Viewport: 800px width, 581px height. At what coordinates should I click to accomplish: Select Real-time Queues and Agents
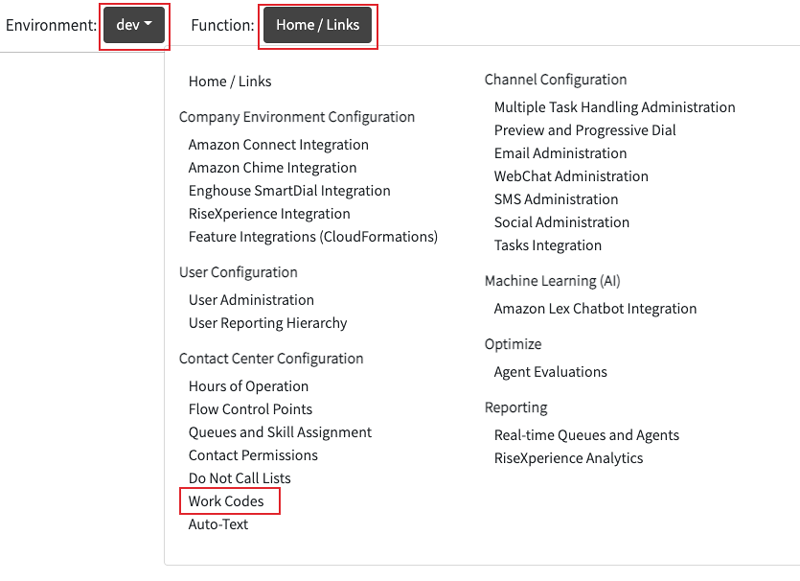[586, 435]
